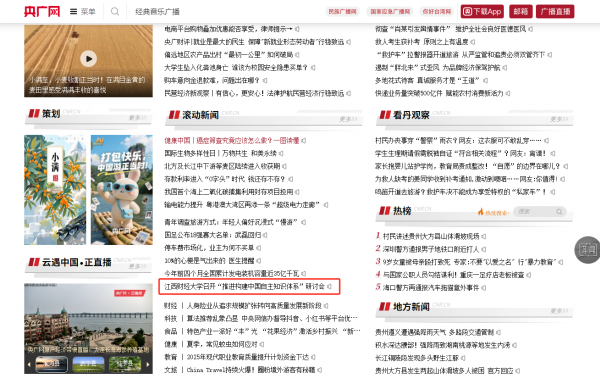Open the 财经 category label

click(171, 306)
